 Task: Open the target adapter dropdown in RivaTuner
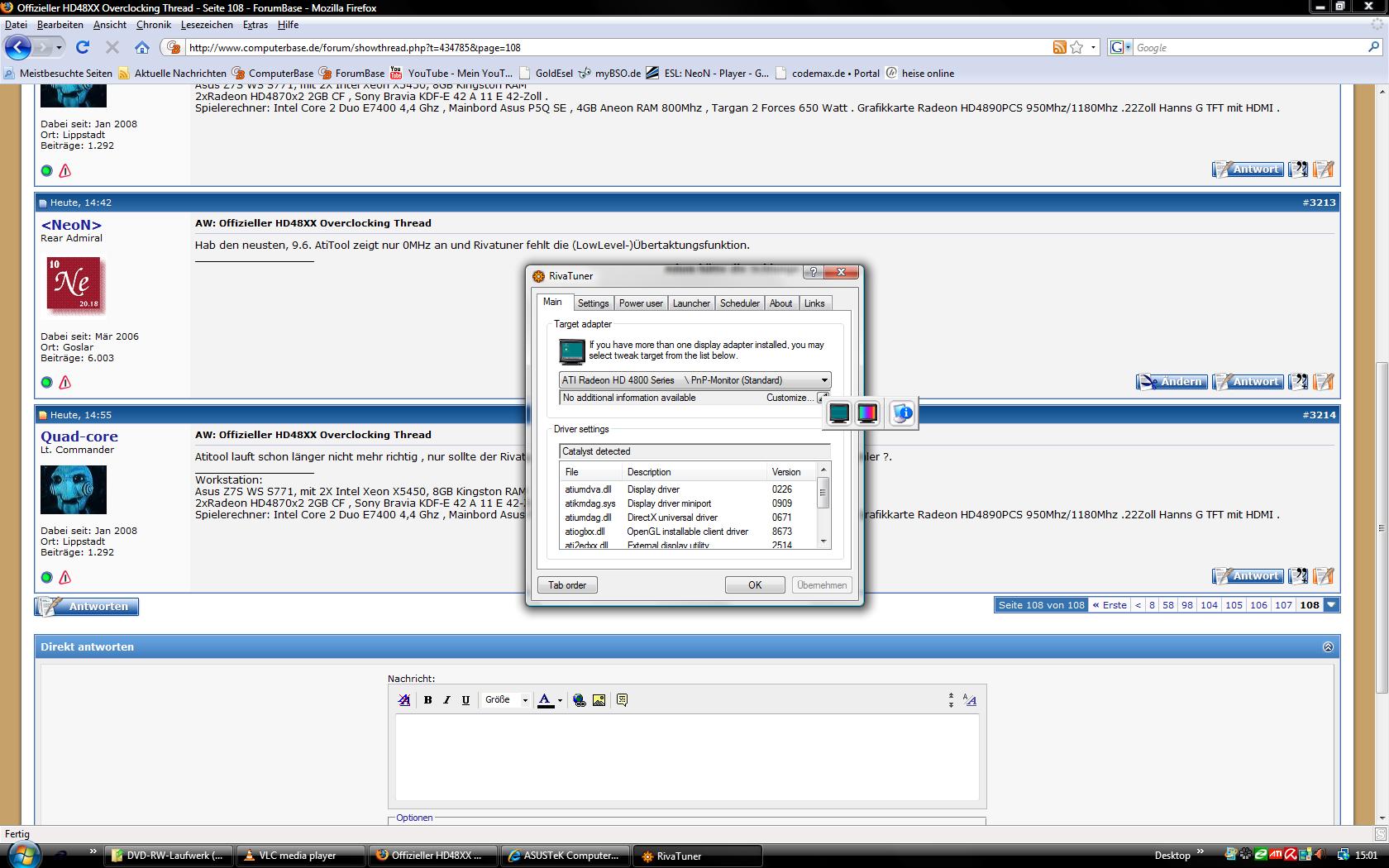point(694,380)
